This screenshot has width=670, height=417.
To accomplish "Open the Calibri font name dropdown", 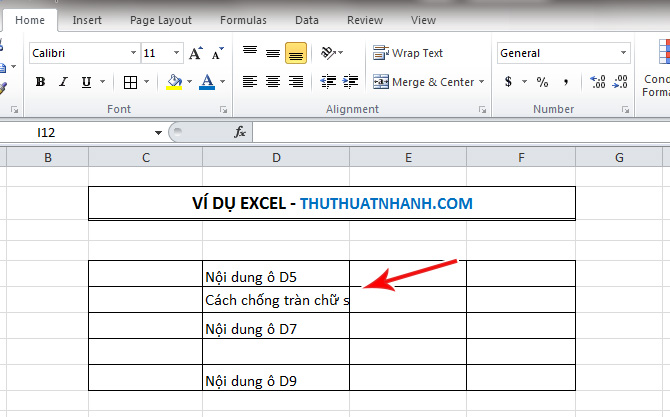I will (x=133, y=53).
